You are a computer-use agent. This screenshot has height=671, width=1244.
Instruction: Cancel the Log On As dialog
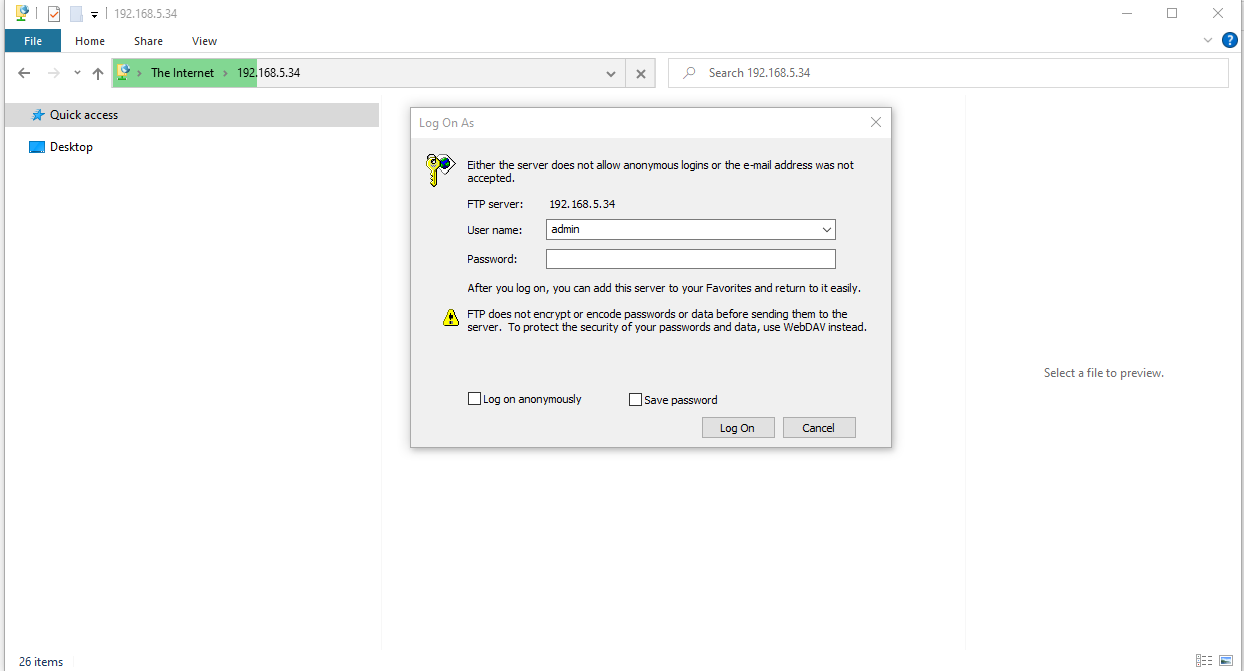point(819,427)
